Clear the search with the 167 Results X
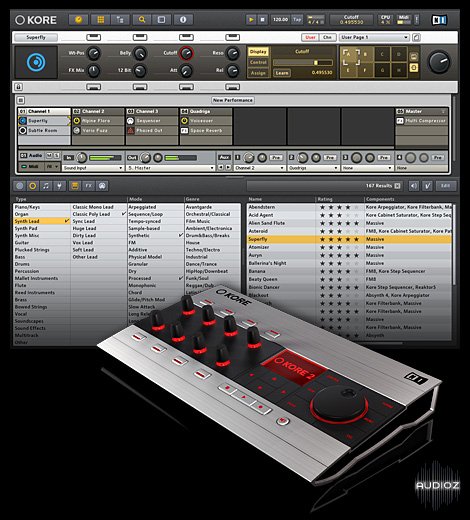Viewport: 470px width, 520px height. tap(397, 186)
